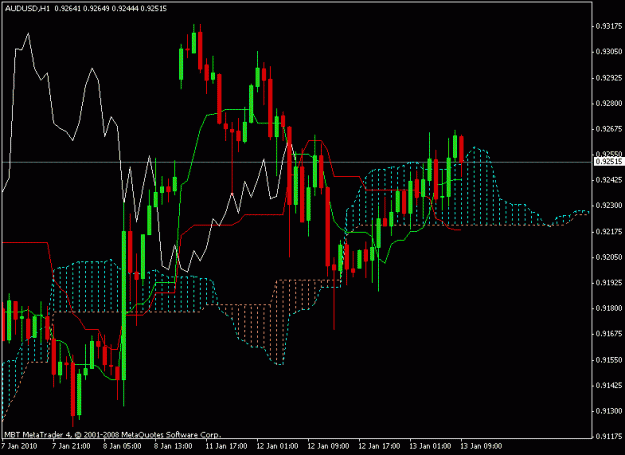Click the 0.91925 price axis label

609,282
